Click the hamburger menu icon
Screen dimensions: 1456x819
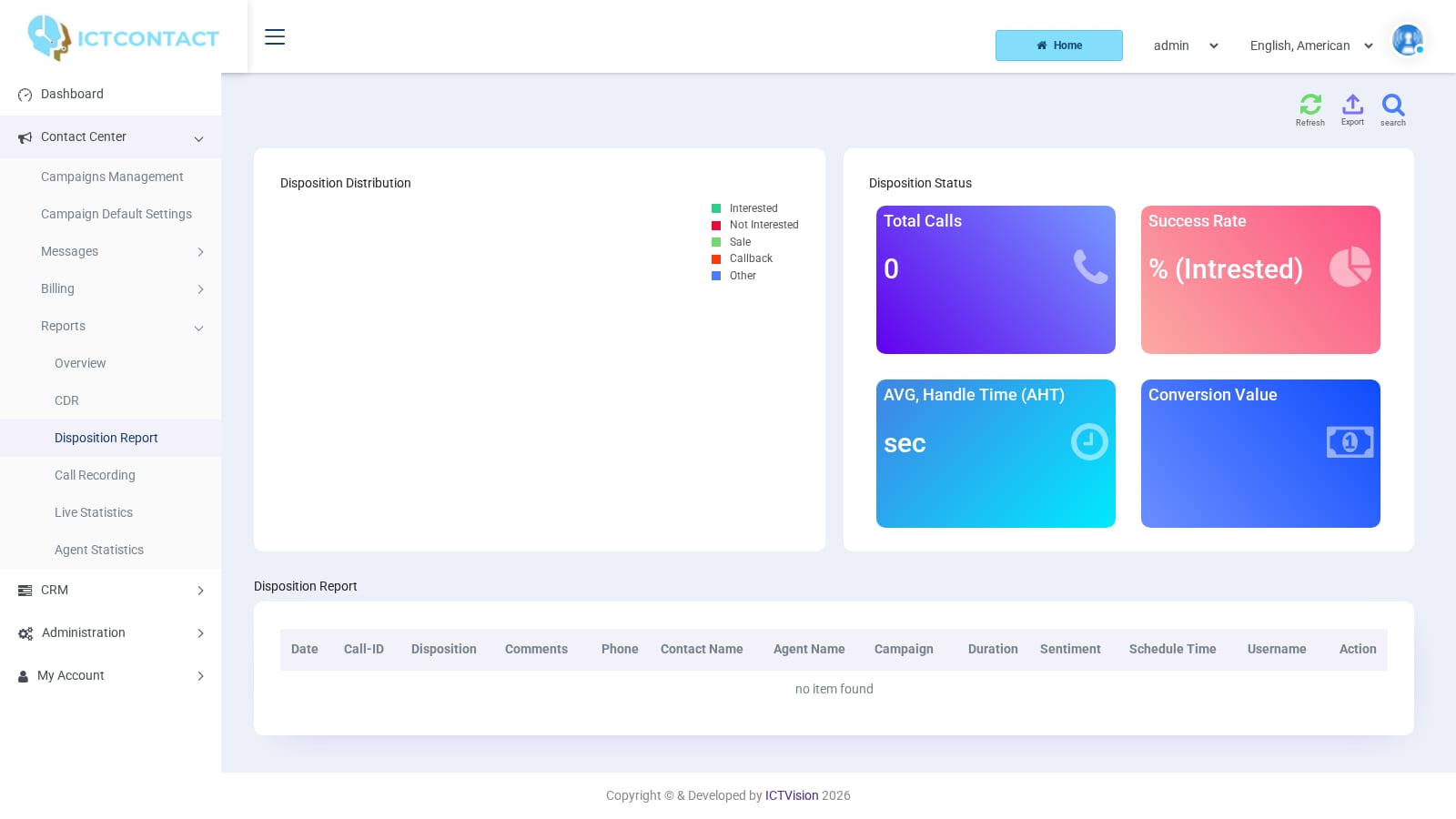point(275,36)
